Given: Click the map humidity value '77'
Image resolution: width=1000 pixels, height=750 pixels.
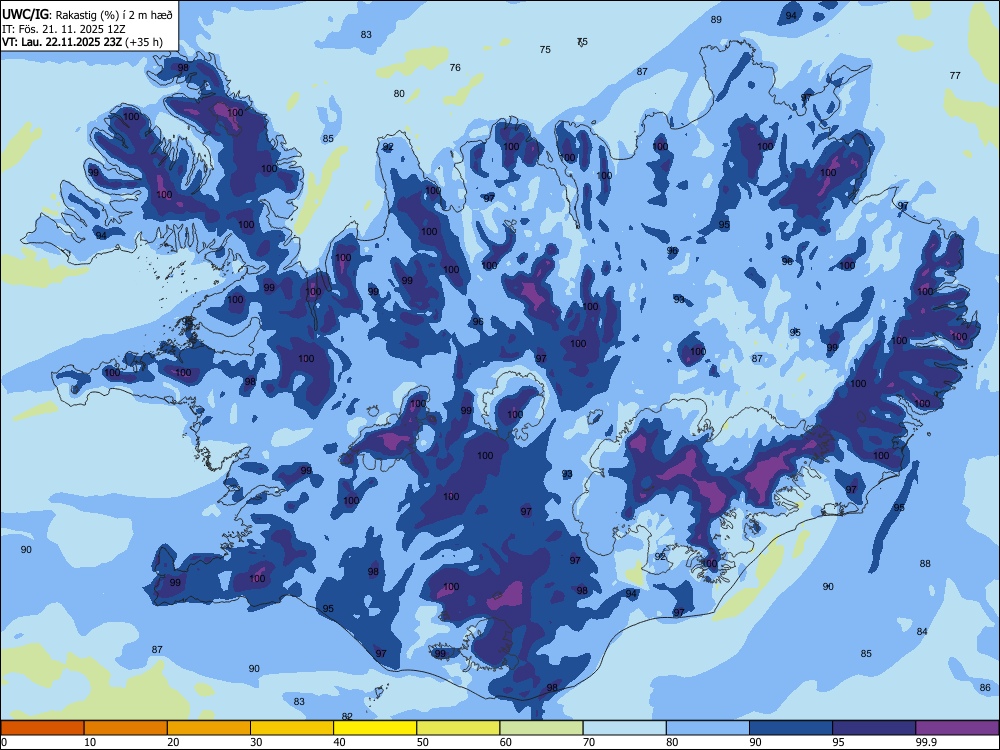Looking at the screenshot, I should click(x=955, y=75).
